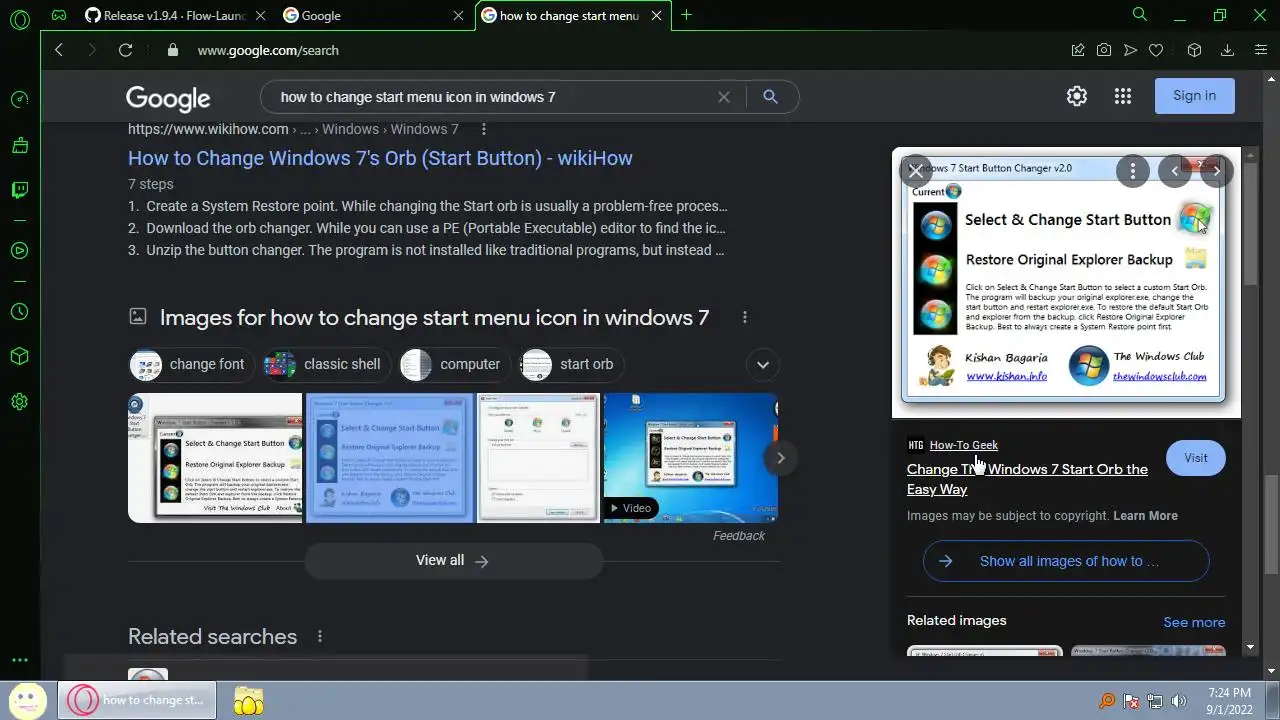
Task: Click the search tabs magnifier icon
Action: (x=1140, y=15)
